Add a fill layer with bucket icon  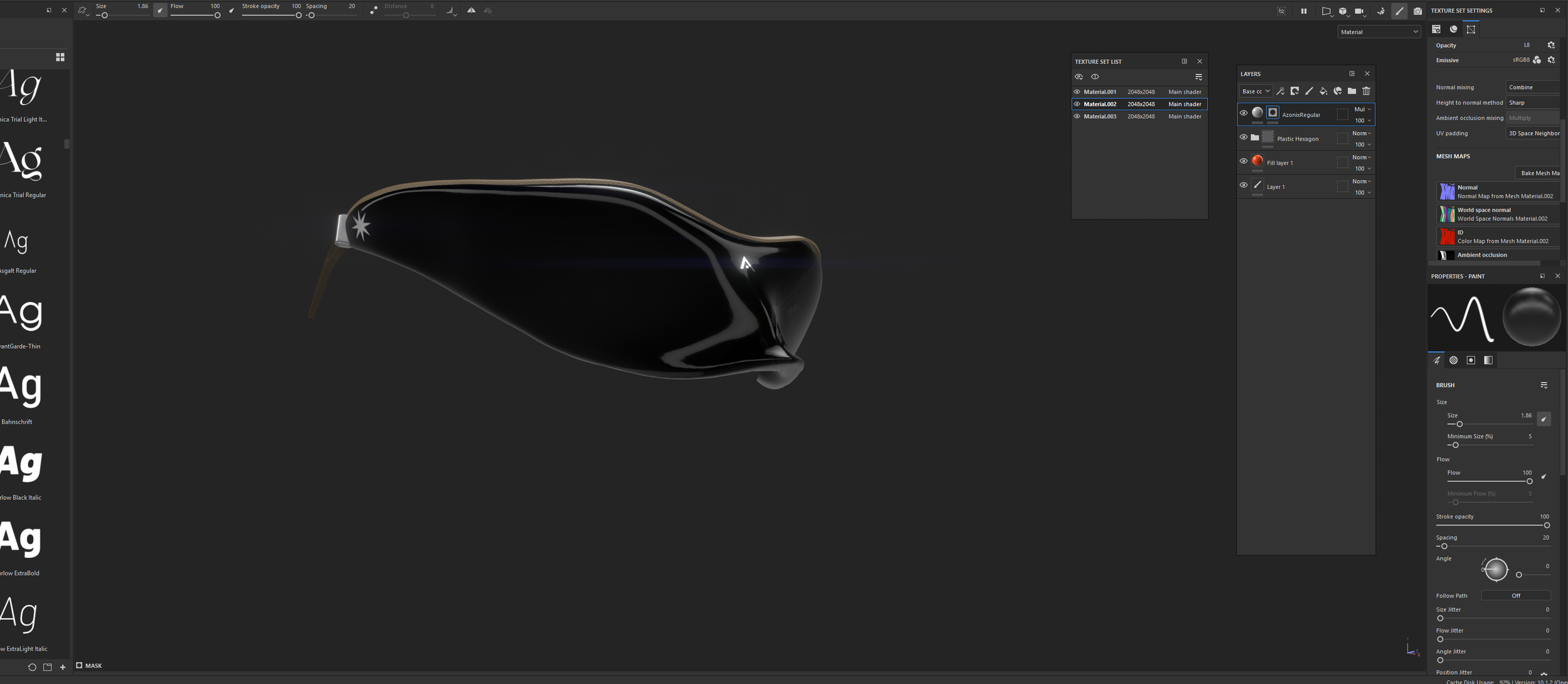point(1323,92)
